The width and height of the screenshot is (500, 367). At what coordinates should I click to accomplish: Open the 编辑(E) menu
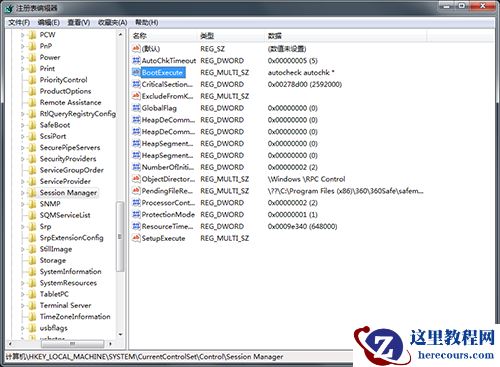(x=49, y=22)
